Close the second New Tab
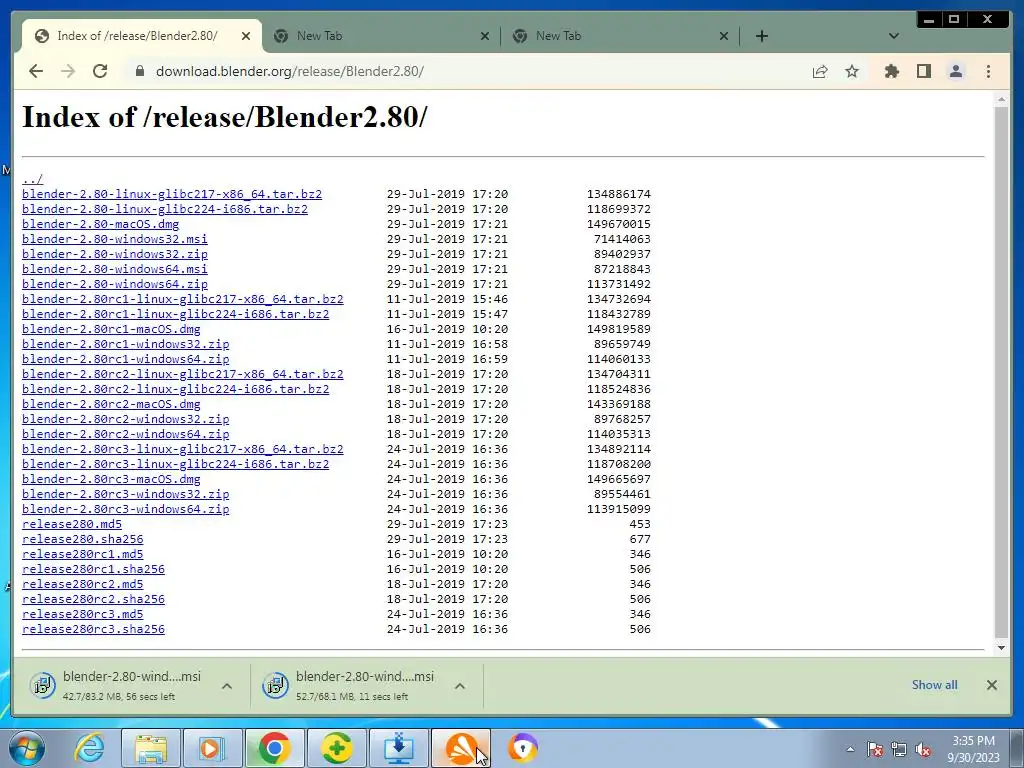 [x=724, y=36]
